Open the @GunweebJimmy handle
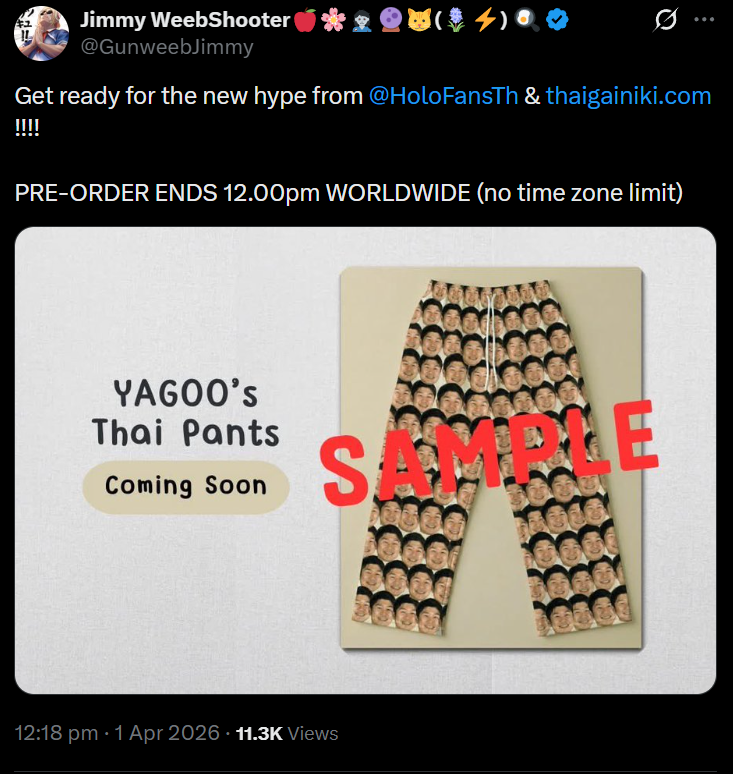733x774 pixels. (x=167, y=47)
